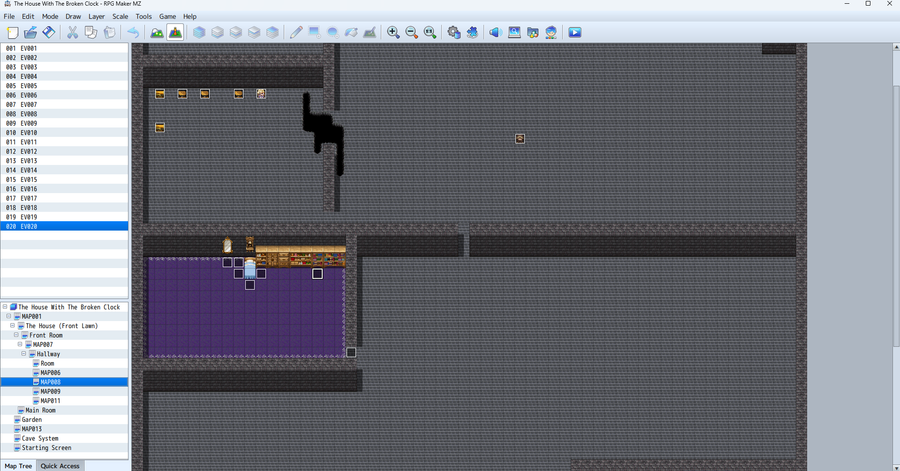Open the Game menu
Viewport: 900px width, 471px height.
168,17
